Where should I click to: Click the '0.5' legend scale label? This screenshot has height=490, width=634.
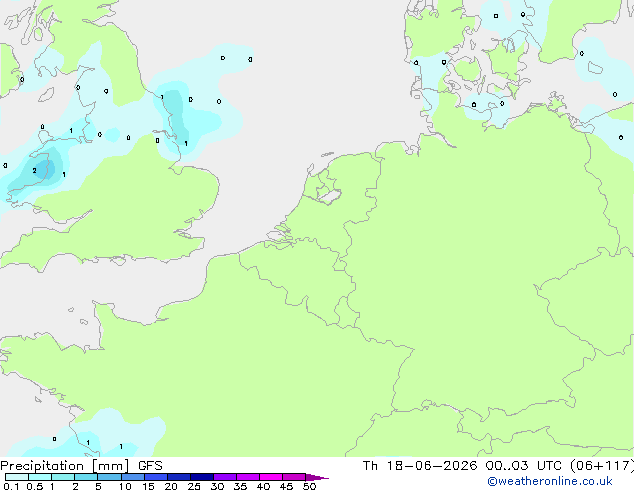click(34, 486)
